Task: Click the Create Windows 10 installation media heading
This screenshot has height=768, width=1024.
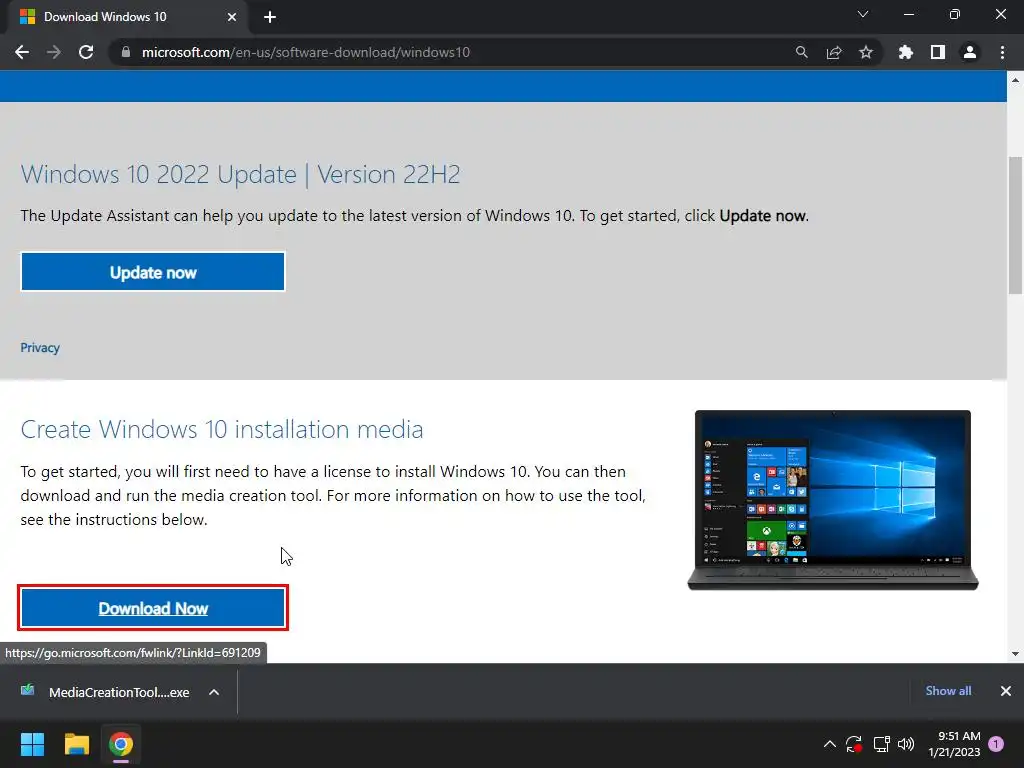Action: [222, 429]
